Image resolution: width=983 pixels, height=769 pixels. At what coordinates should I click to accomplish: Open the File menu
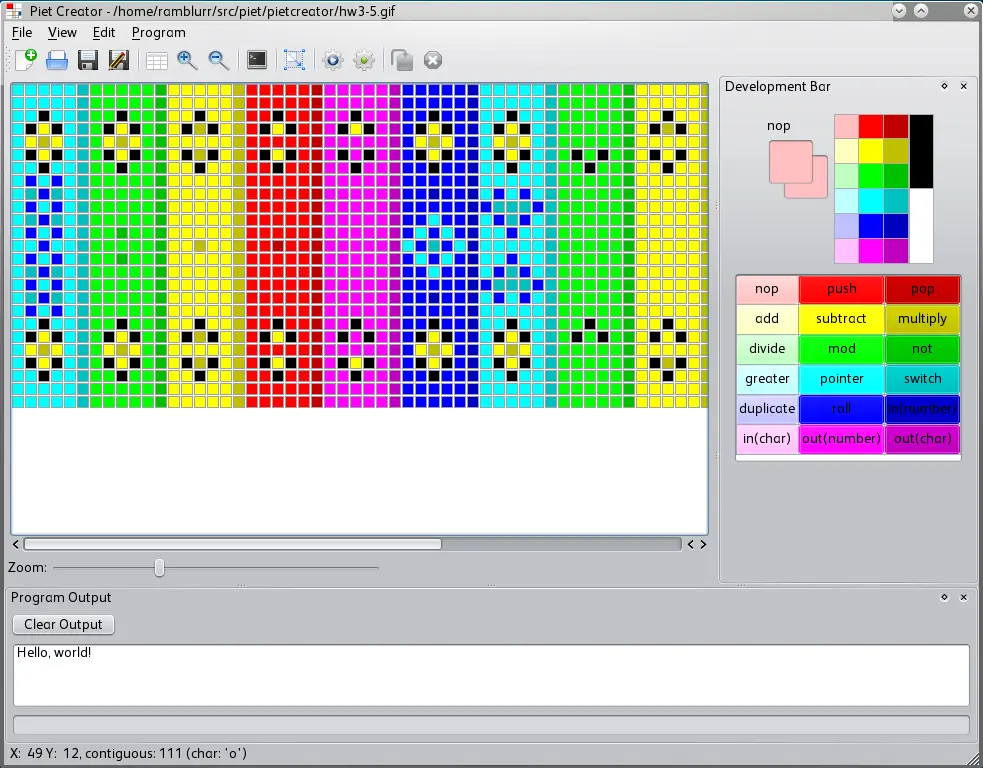point(21,32)
